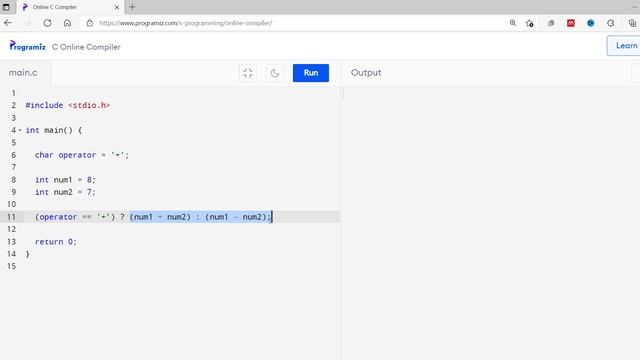Click the int main() line
The width and height of the screenshot is (640, 360).
[x=53, y=130]
